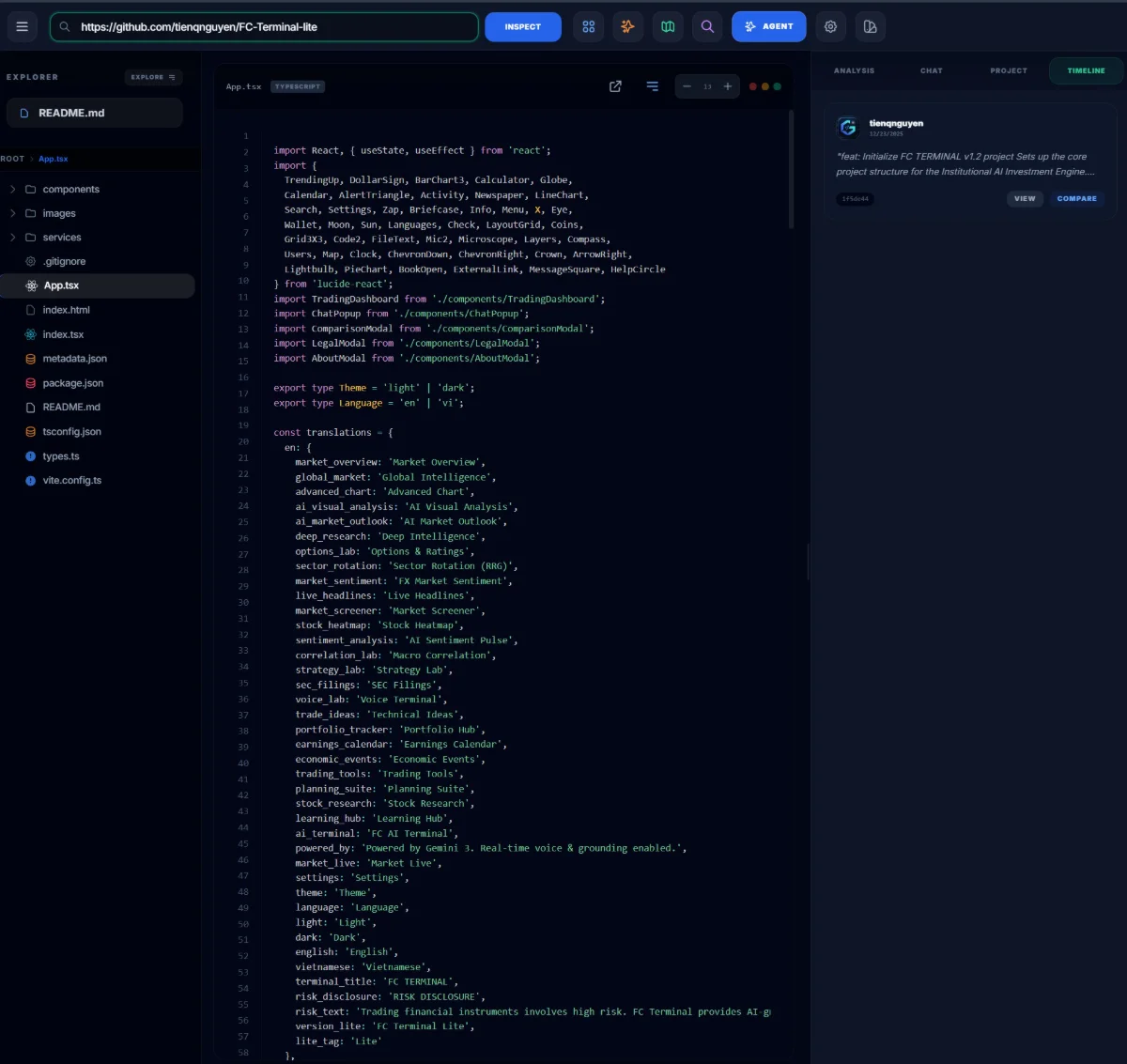Open the hamburger menu at top left
1127x1064 pixels.
(x=23, y=26)
